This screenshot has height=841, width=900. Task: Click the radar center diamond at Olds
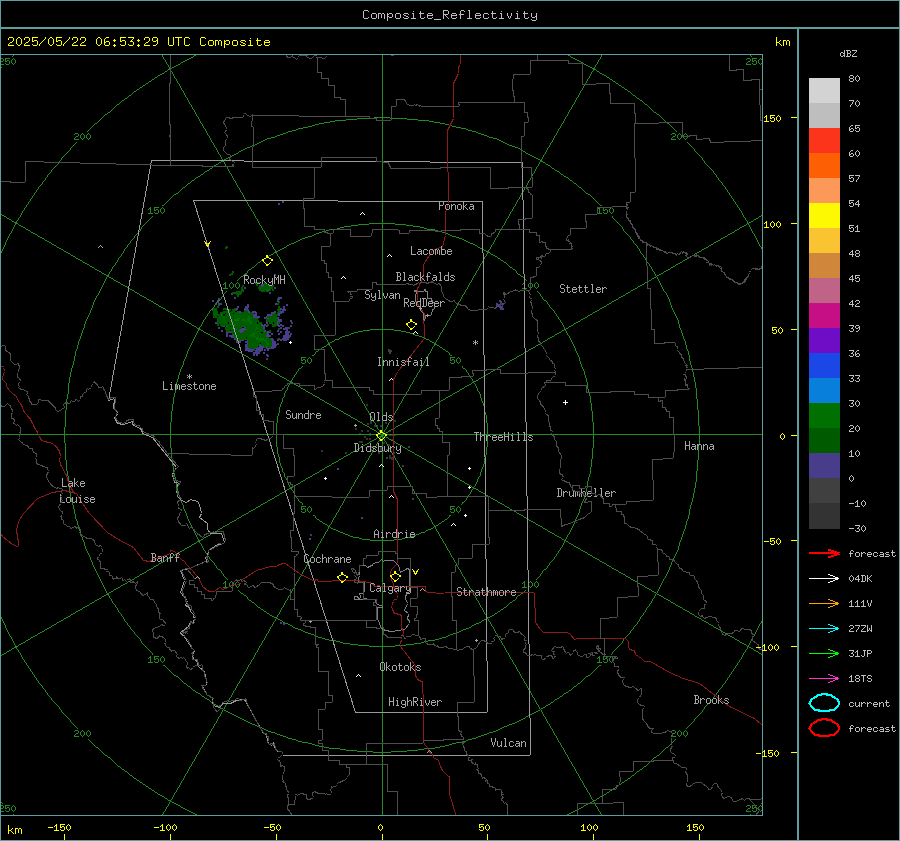pos(381,436)
